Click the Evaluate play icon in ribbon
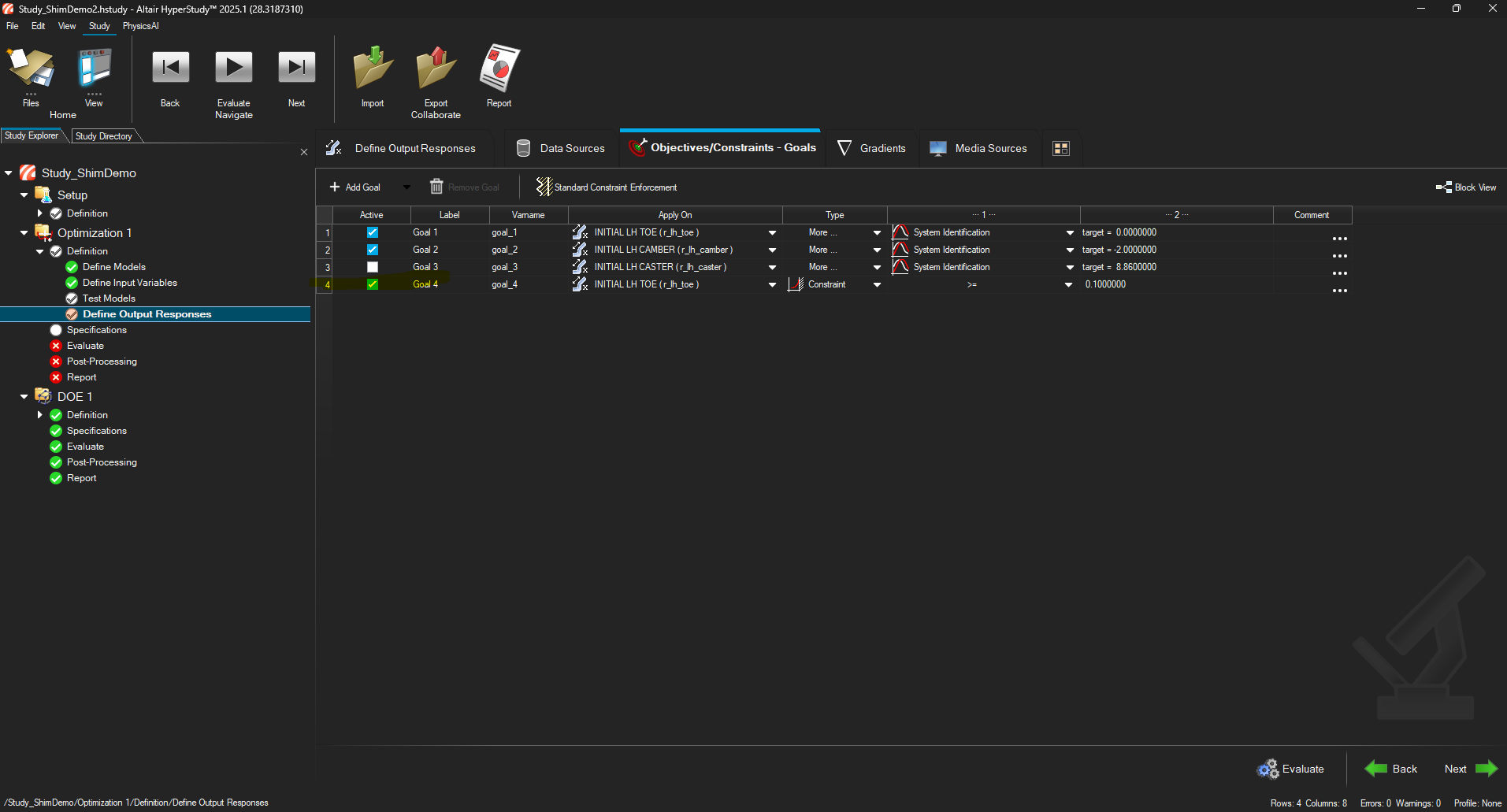The height and width of the screenshot is (812, 1507). point(234,68)
